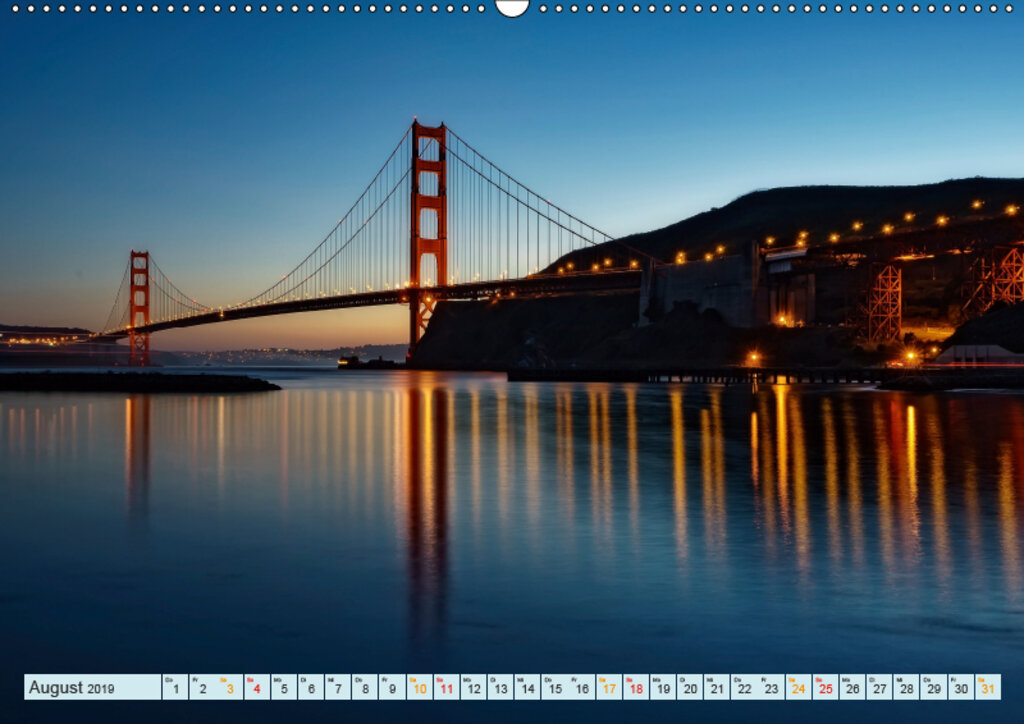The height and width of the screenshot is (724, 1024).
Task: Pick orange Saturday 24 cell
Action: [x=799, y=687]
